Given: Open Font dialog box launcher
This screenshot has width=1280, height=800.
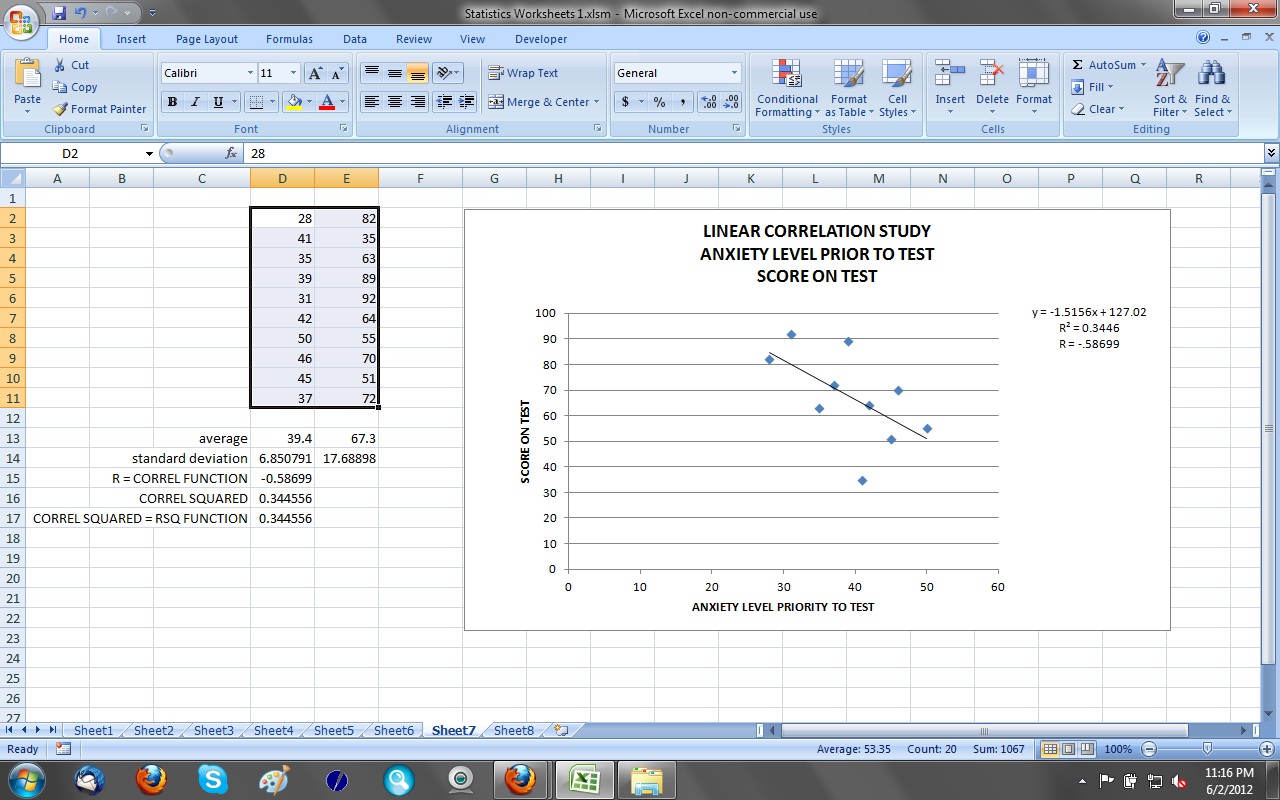Looking at the screenshot, I should point(344,129).
